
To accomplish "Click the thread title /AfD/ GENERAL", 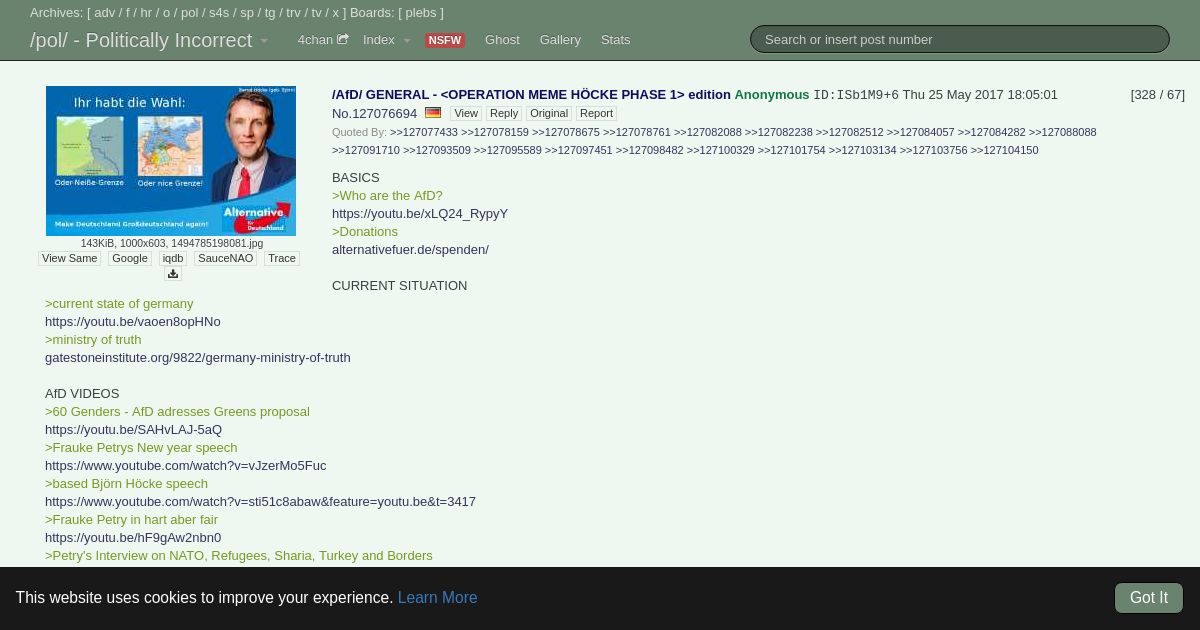I will (x=531, y=94).
